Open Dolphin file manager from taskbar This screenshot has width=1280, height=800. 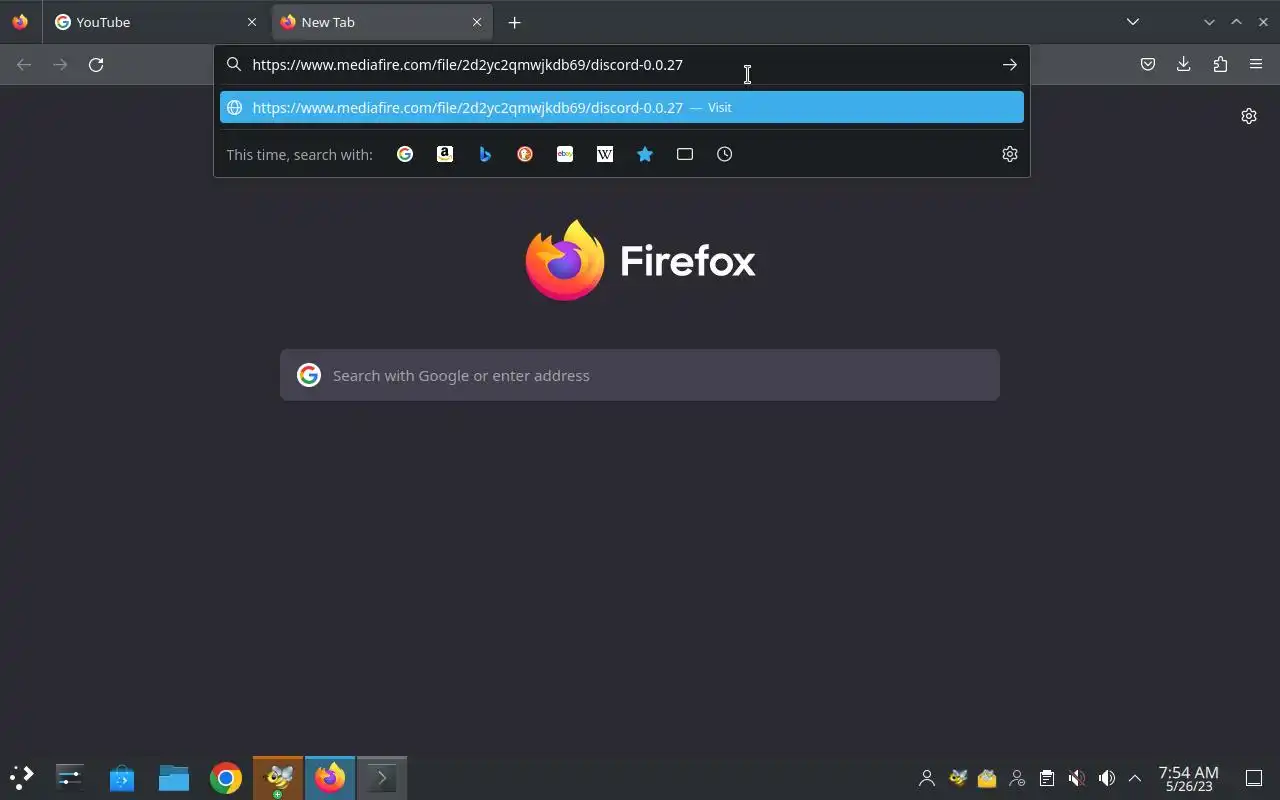pos(174,777)
